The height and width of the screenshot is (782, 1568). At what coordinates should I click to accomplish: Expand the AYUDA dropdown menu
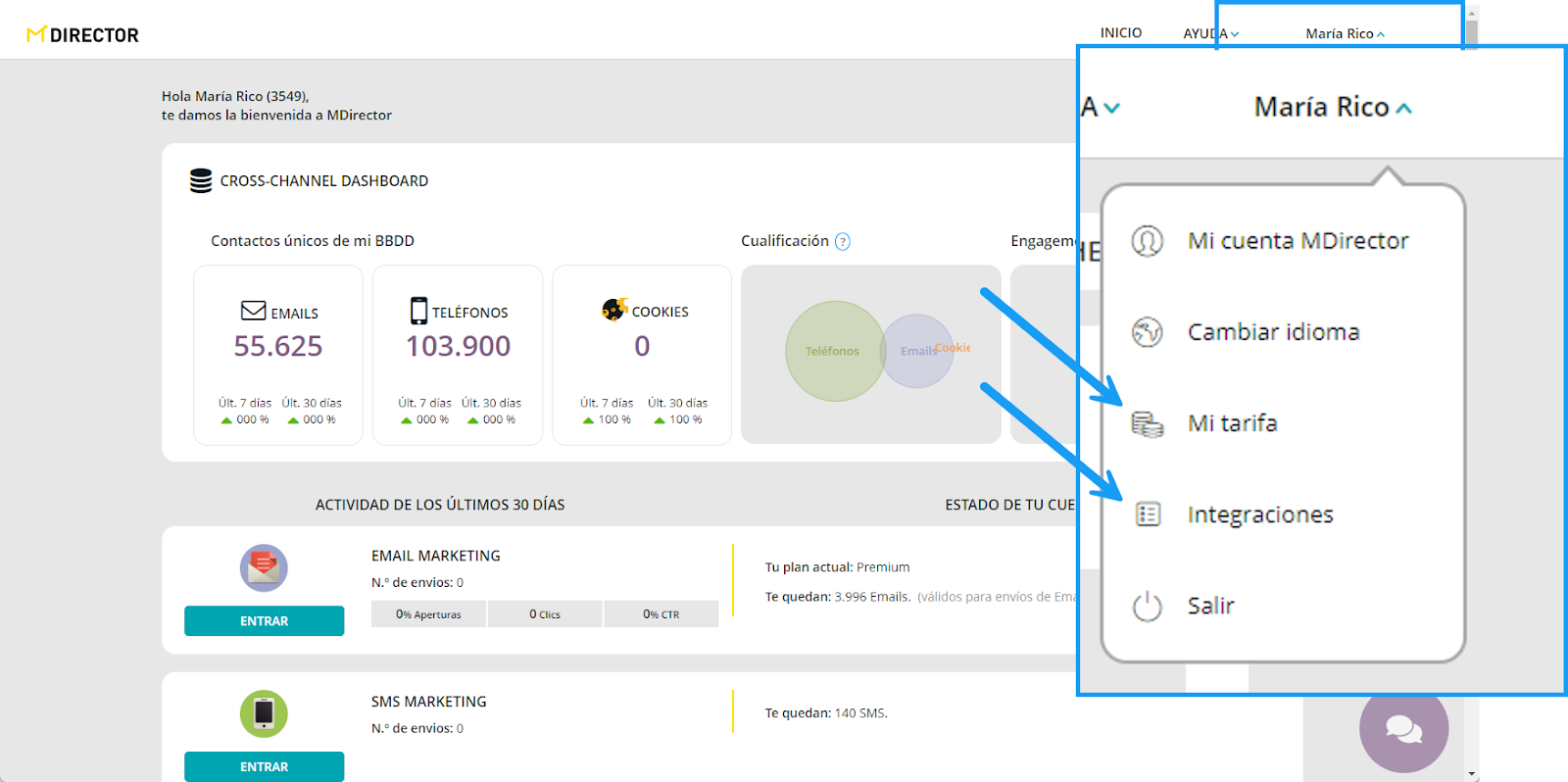[1209, 33]
